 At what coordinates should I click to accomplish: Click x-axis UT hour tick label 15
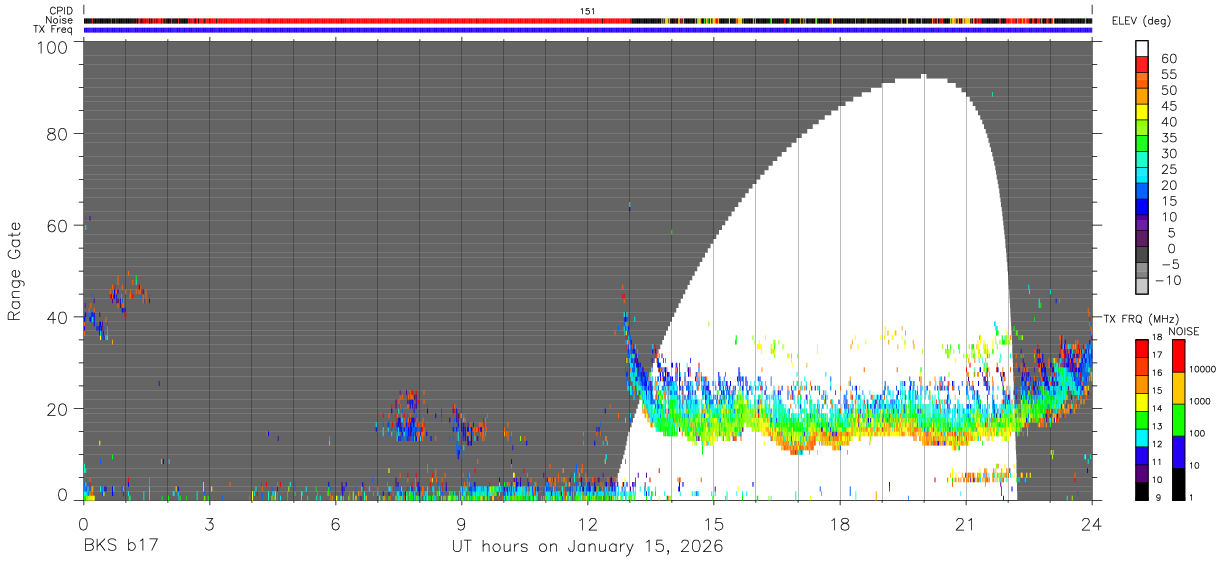pyautogui.click(x=714, y=524)
